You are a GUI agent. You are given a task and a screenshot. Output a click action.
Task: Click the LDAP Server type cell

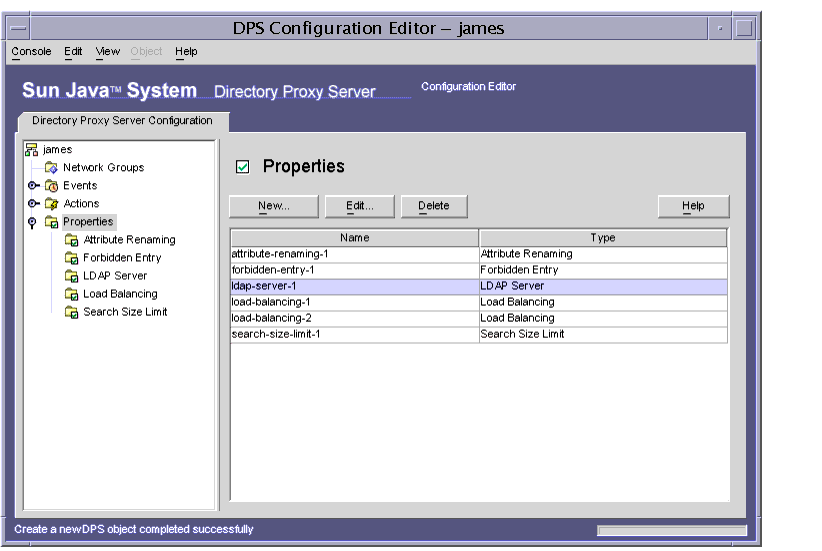pos(603,286)
